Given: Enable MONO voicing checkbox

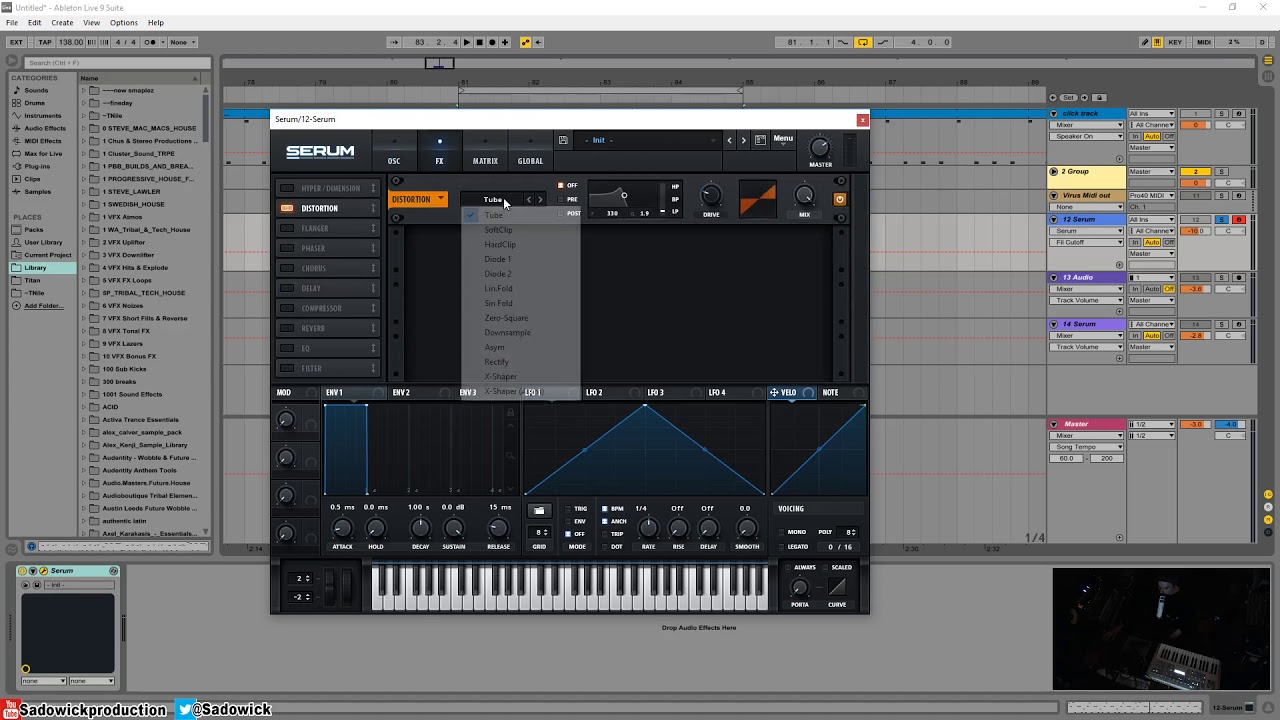Looking at the screenshot, I should click(780, 532).
